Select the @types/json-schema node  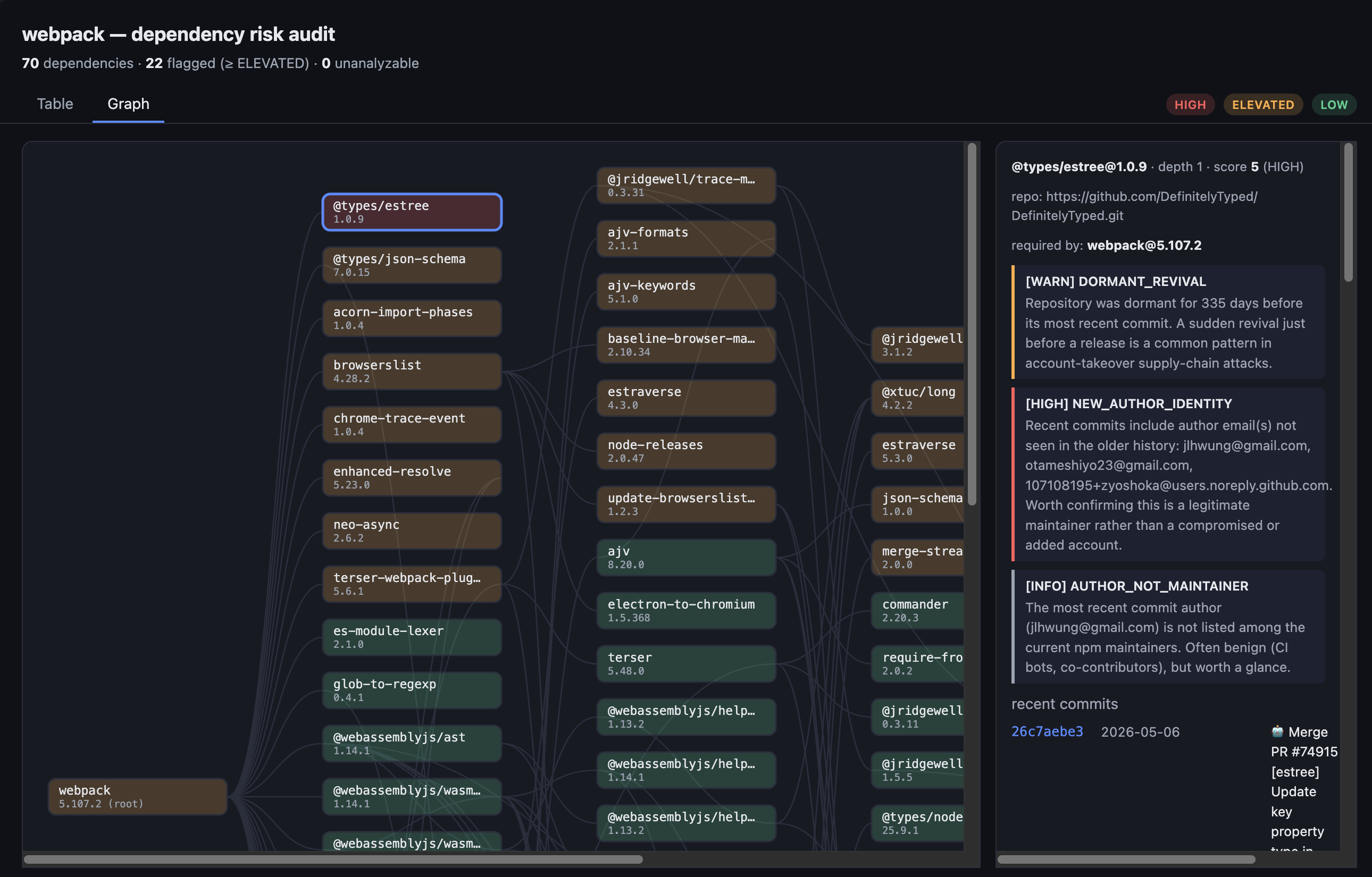pyautogui.click(x=412, y=265)
